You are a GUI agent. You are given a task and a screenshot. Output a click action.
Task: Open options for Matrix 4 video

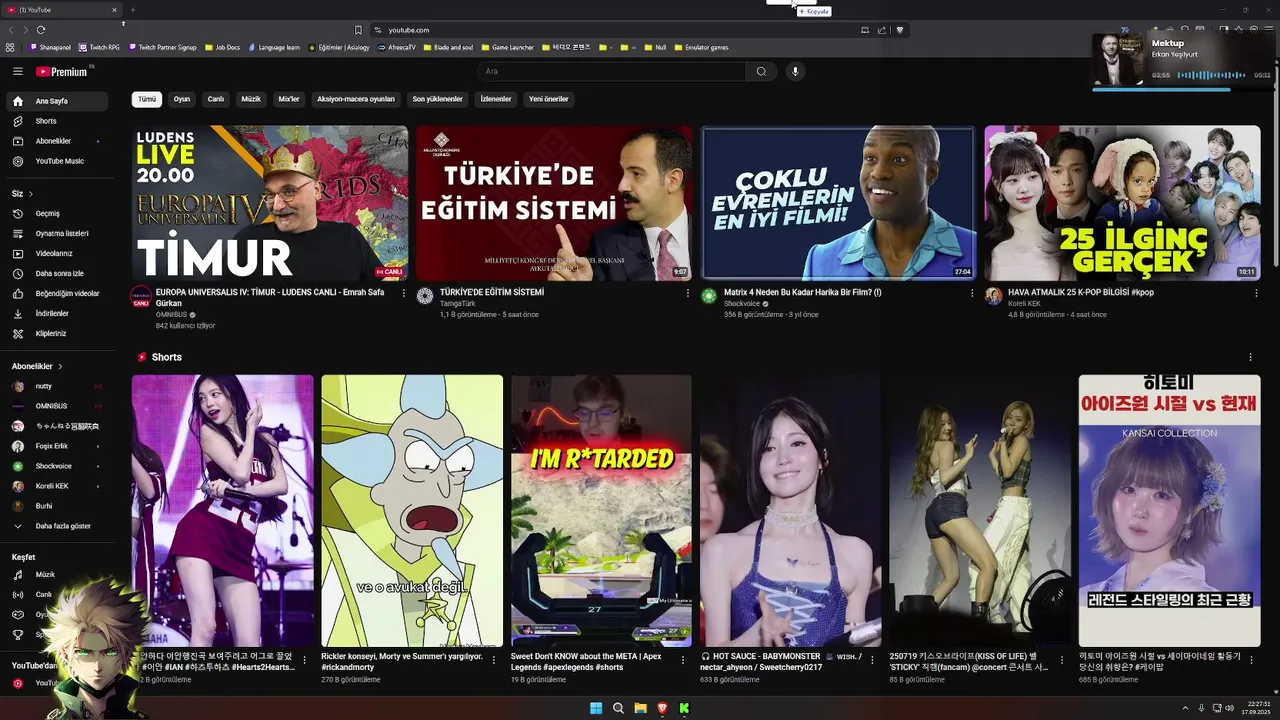point(972,293)
